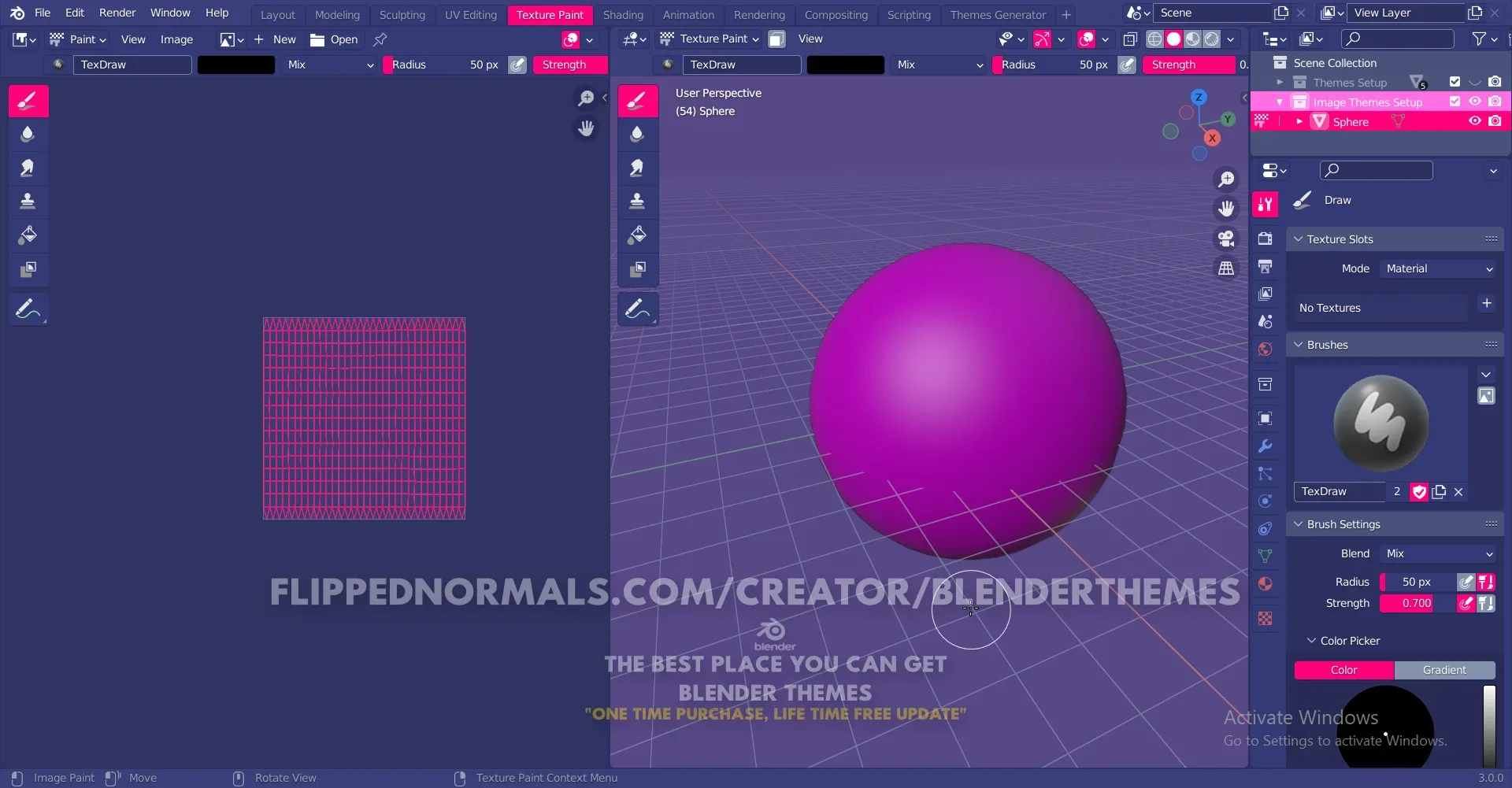Viewport: 1512px width, 788px height.
Task: Select the Fill tool in image editor toolbar
Action: click(28, 235)
